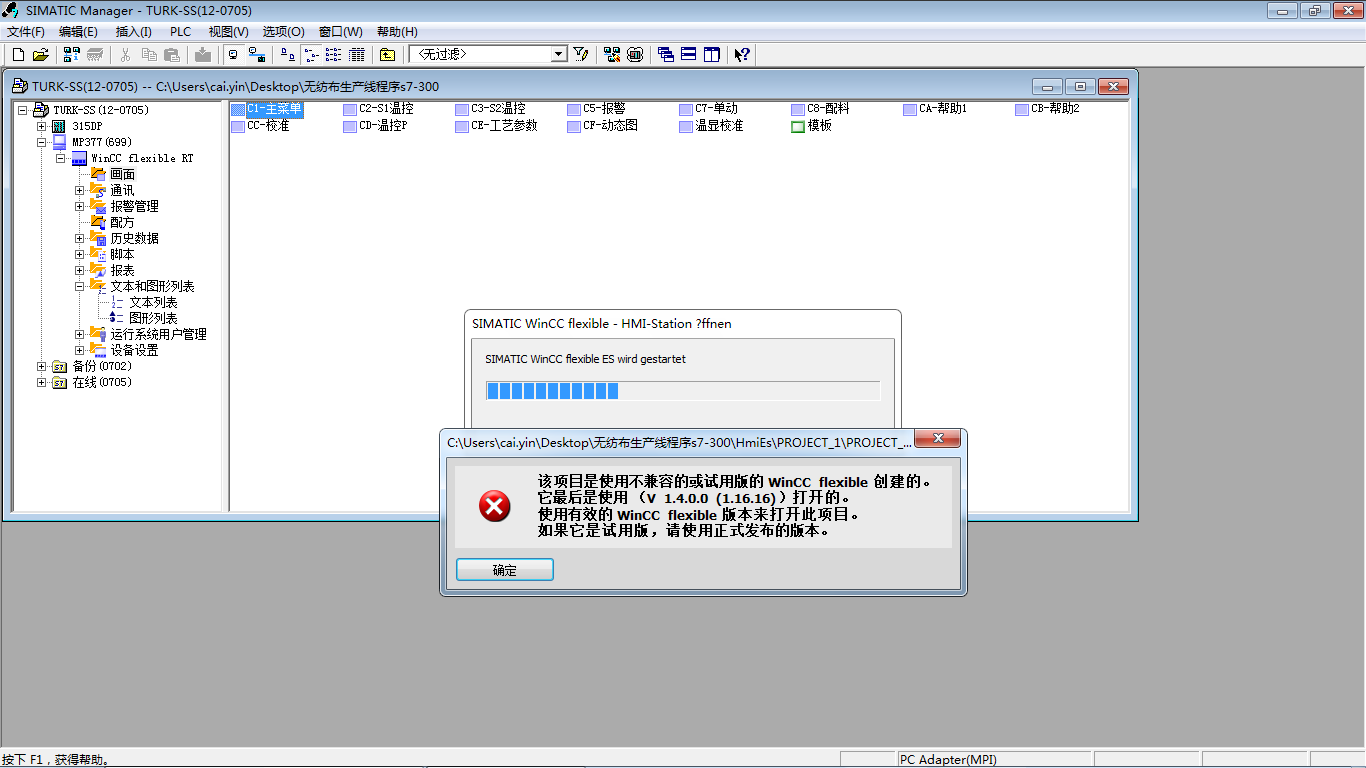Screen dimensions: 1366x768
Task: Click PC Adapter(MPI) in the status bar
Action: click(948, 760)
